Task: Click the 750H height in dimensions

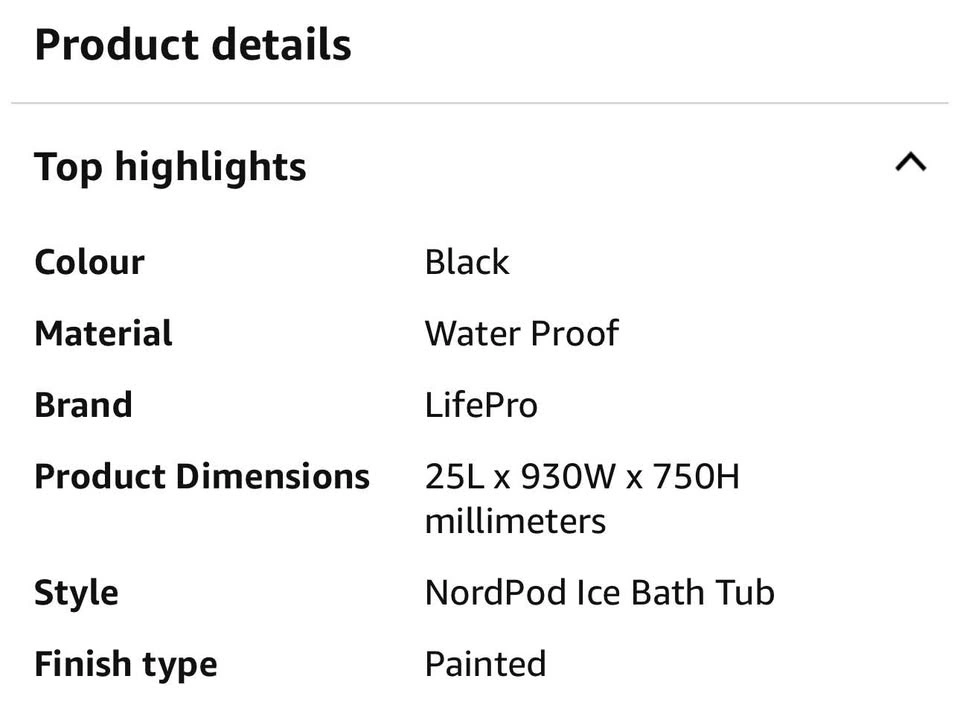Action: [696, 476]
